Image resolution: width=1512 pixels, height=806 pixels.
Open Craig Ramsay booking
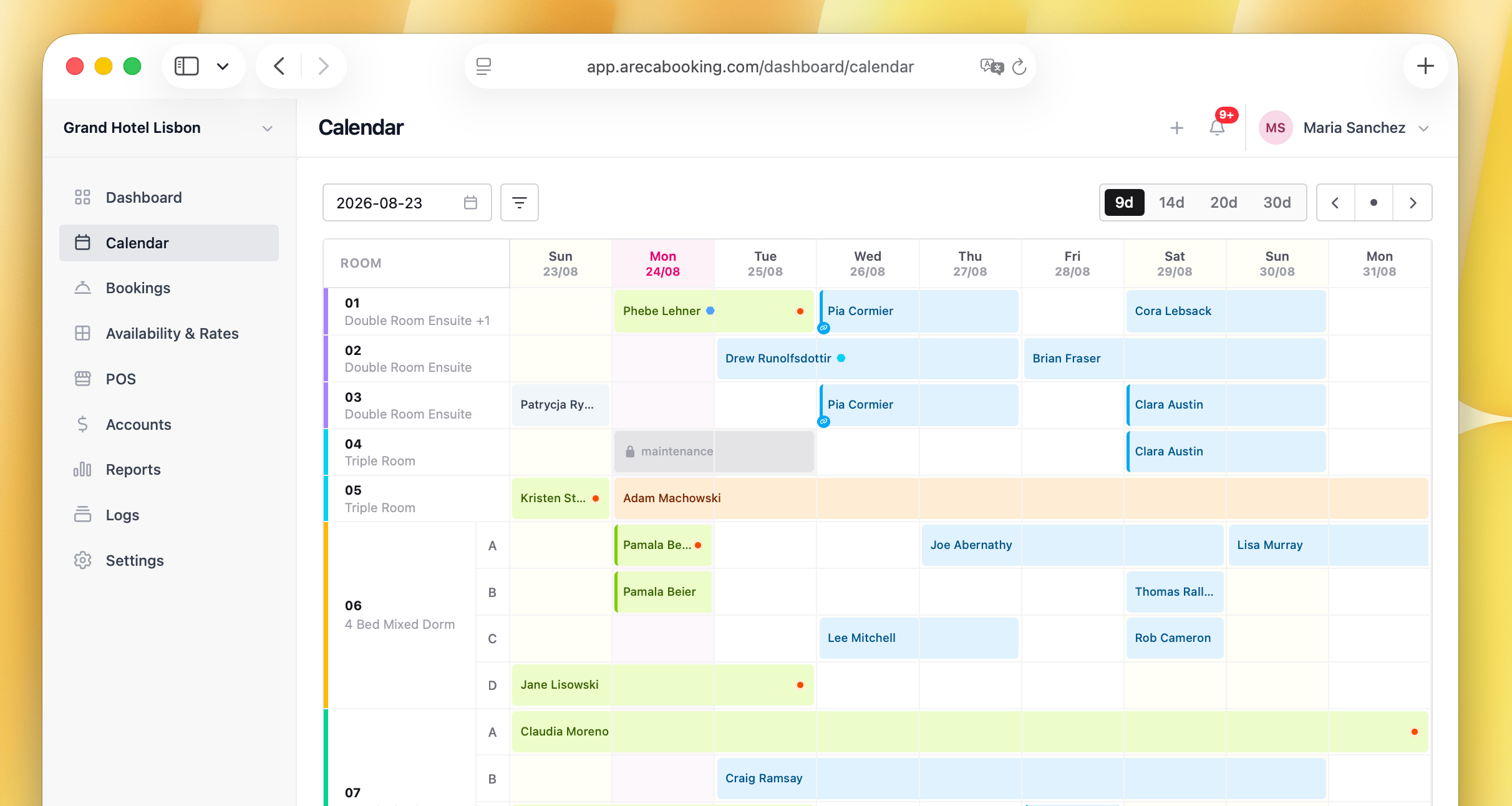tap(1021, 779)
